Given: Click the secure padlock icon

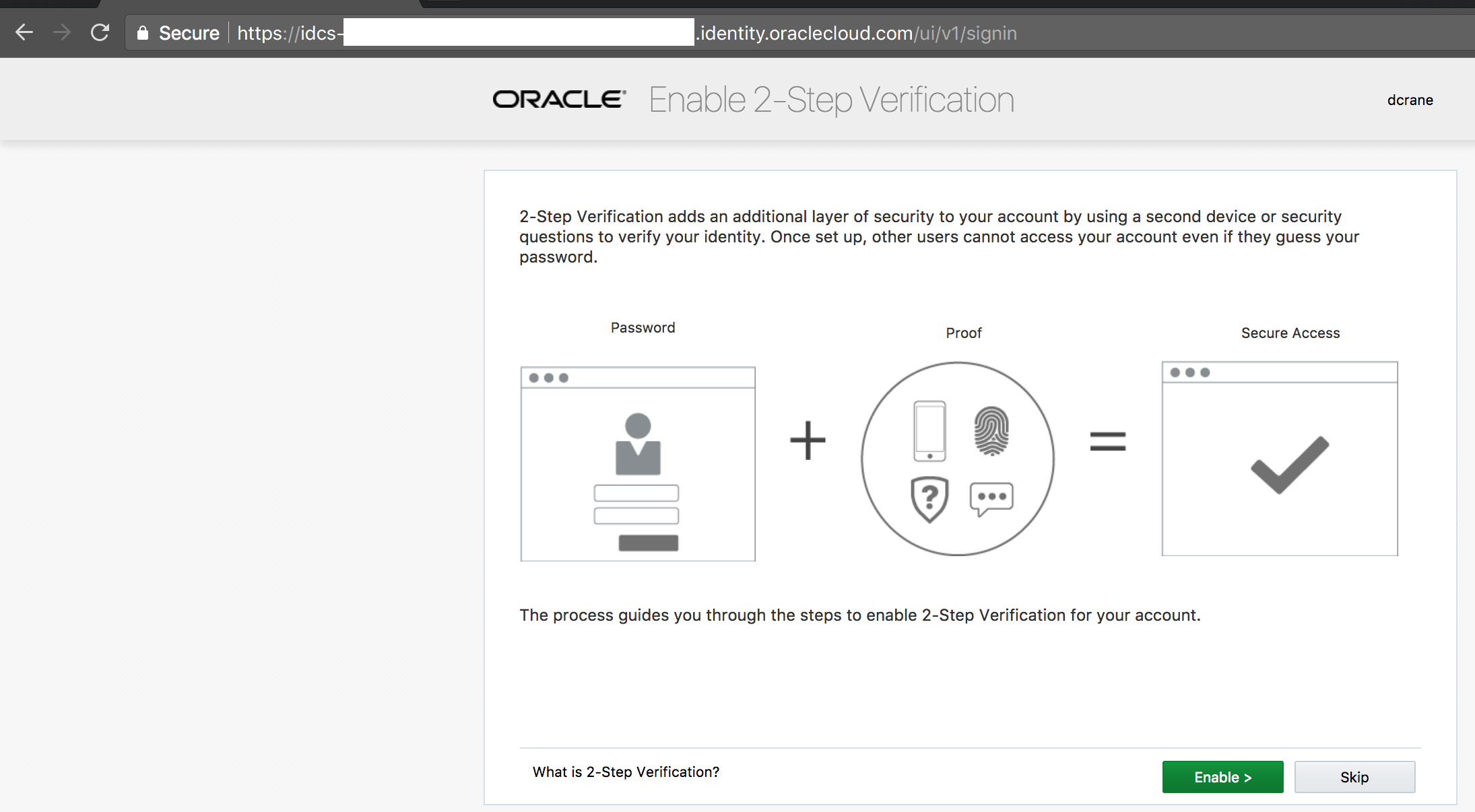Looking at the screenshot, I should coord(143,33).
